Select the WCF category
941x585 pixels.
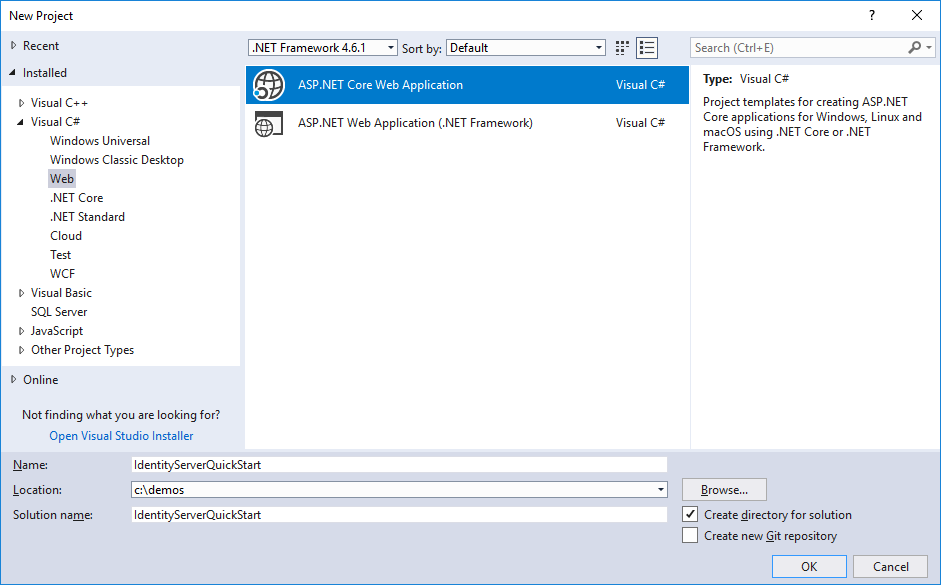click(x=62, y=274)
